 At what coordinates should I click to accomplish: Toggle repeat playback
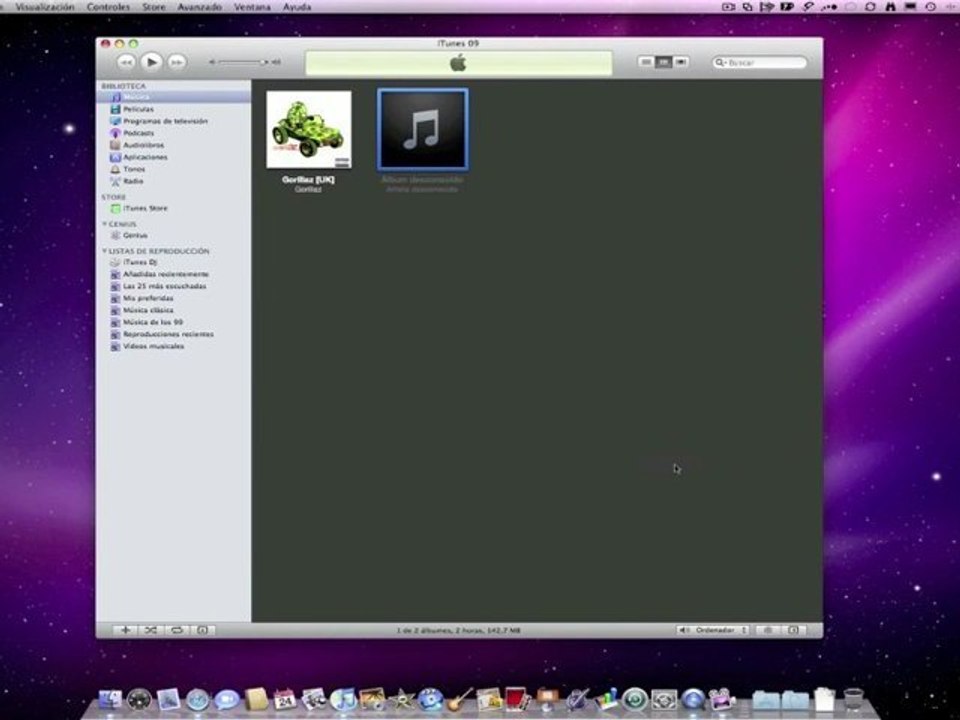click(x=176, y=630)
